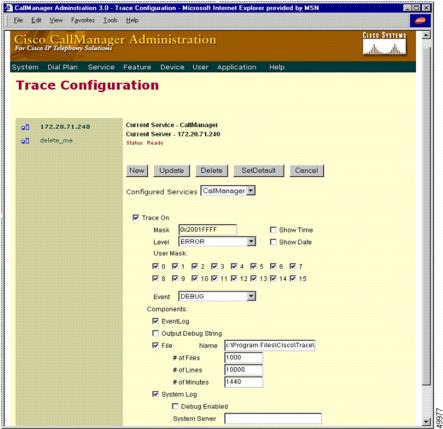This screenshot has width=443, height=429.
Task: Click the New button
Action: pyautogui.click(x=137, y=171)
